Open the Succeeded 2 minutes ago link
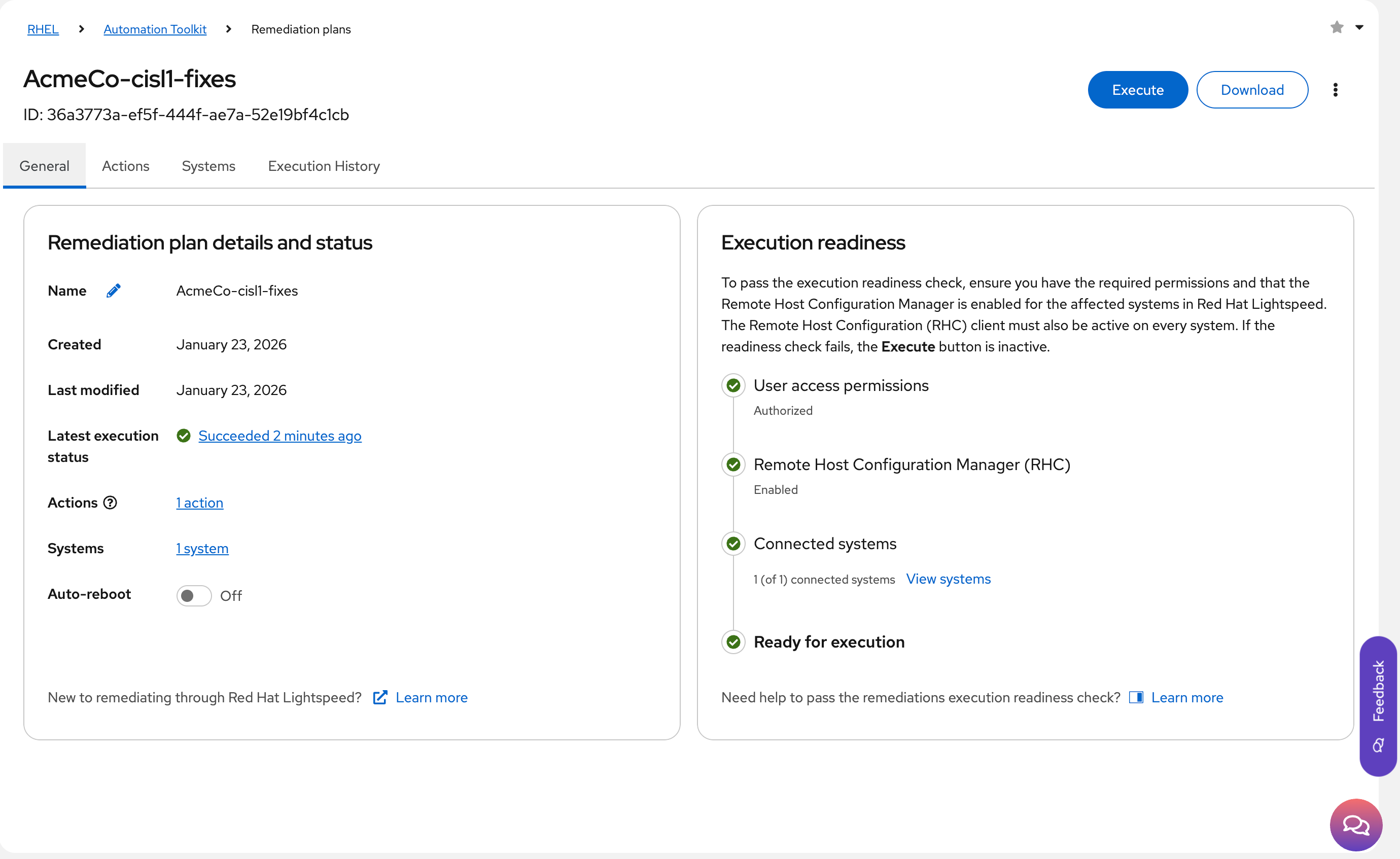1400x859 pixels. (x=279, y=436)
